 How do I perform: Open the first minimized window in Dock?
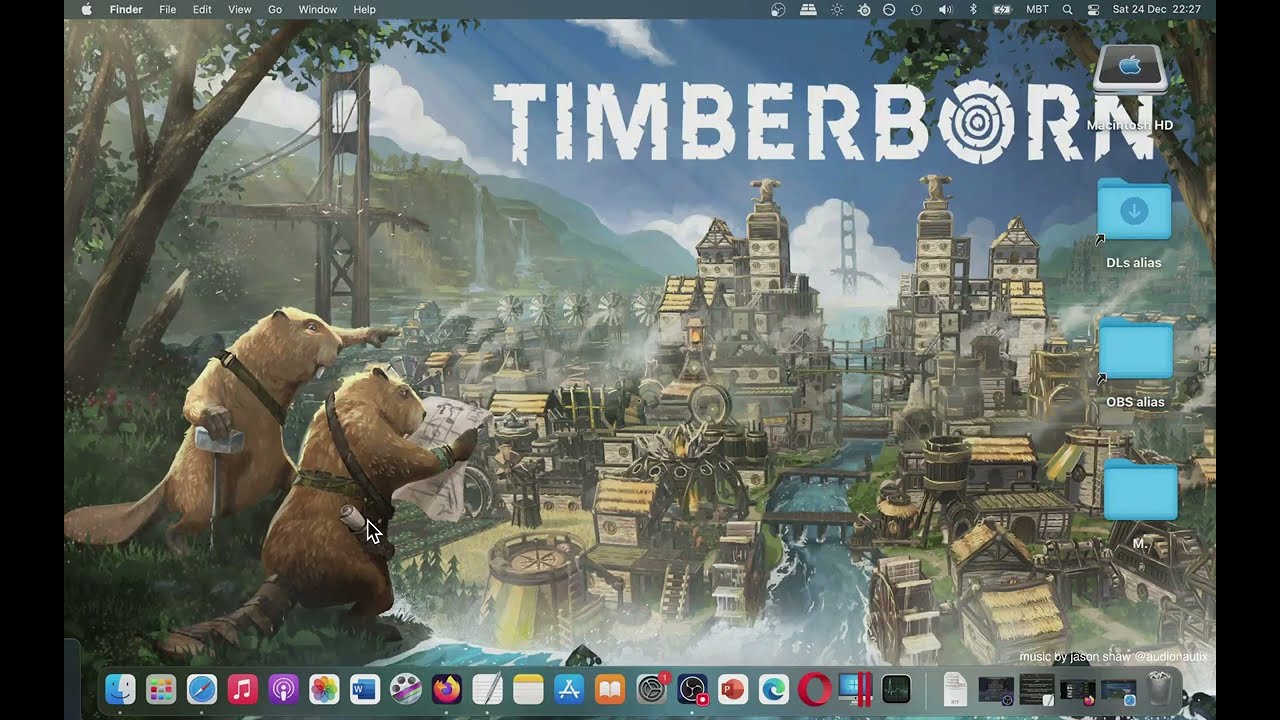(996, 689)
